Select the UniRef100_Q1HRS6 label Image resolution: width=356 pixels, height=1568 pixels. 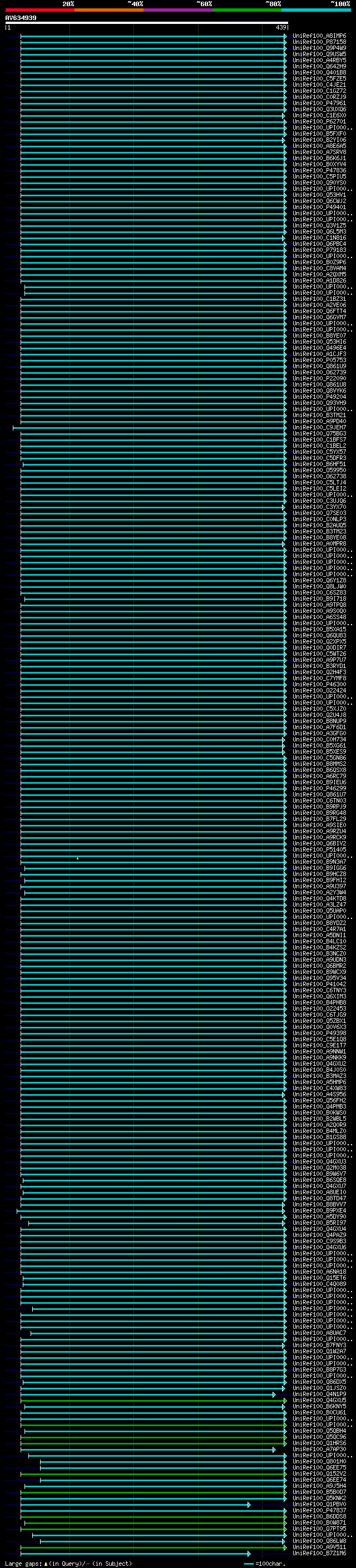319,1443
